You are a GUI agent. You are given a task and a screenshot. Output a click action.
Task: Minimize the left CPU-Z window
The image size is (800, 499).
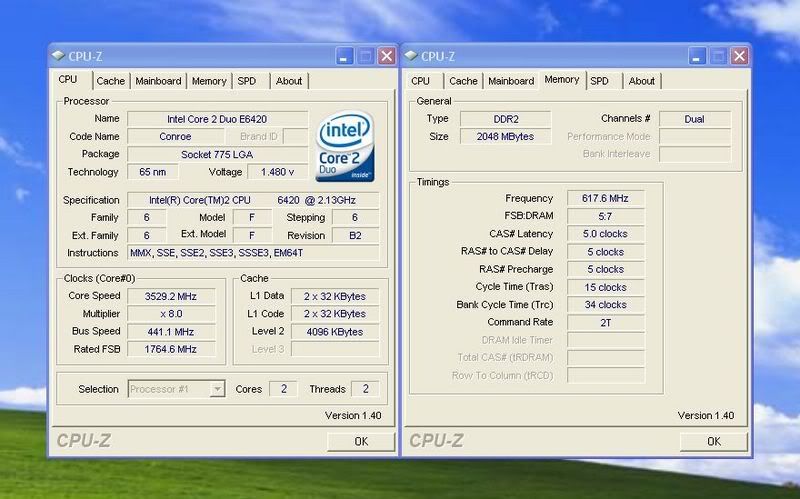[x=345, y=56]
